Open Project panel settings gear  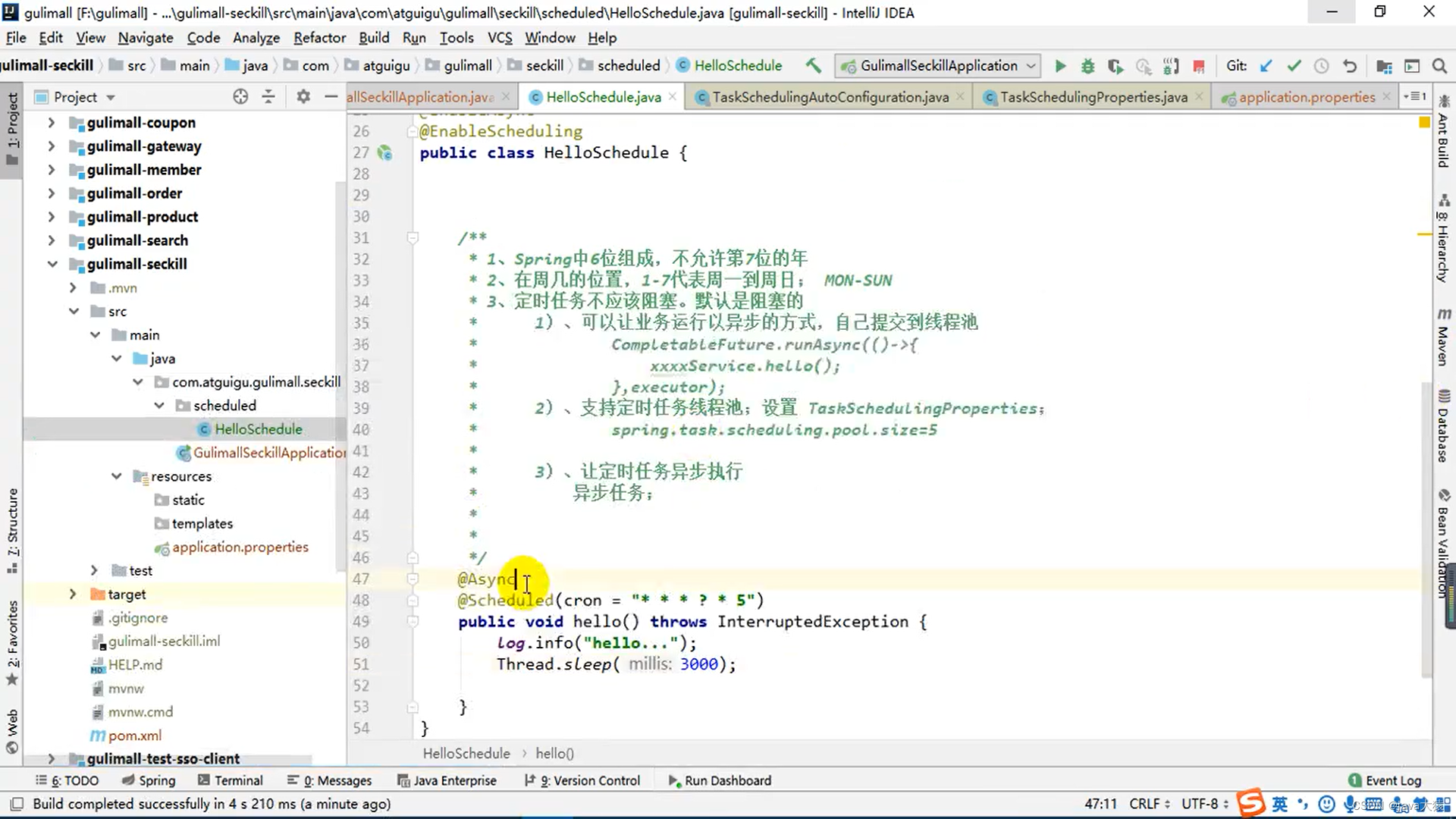tap(303, 96)
